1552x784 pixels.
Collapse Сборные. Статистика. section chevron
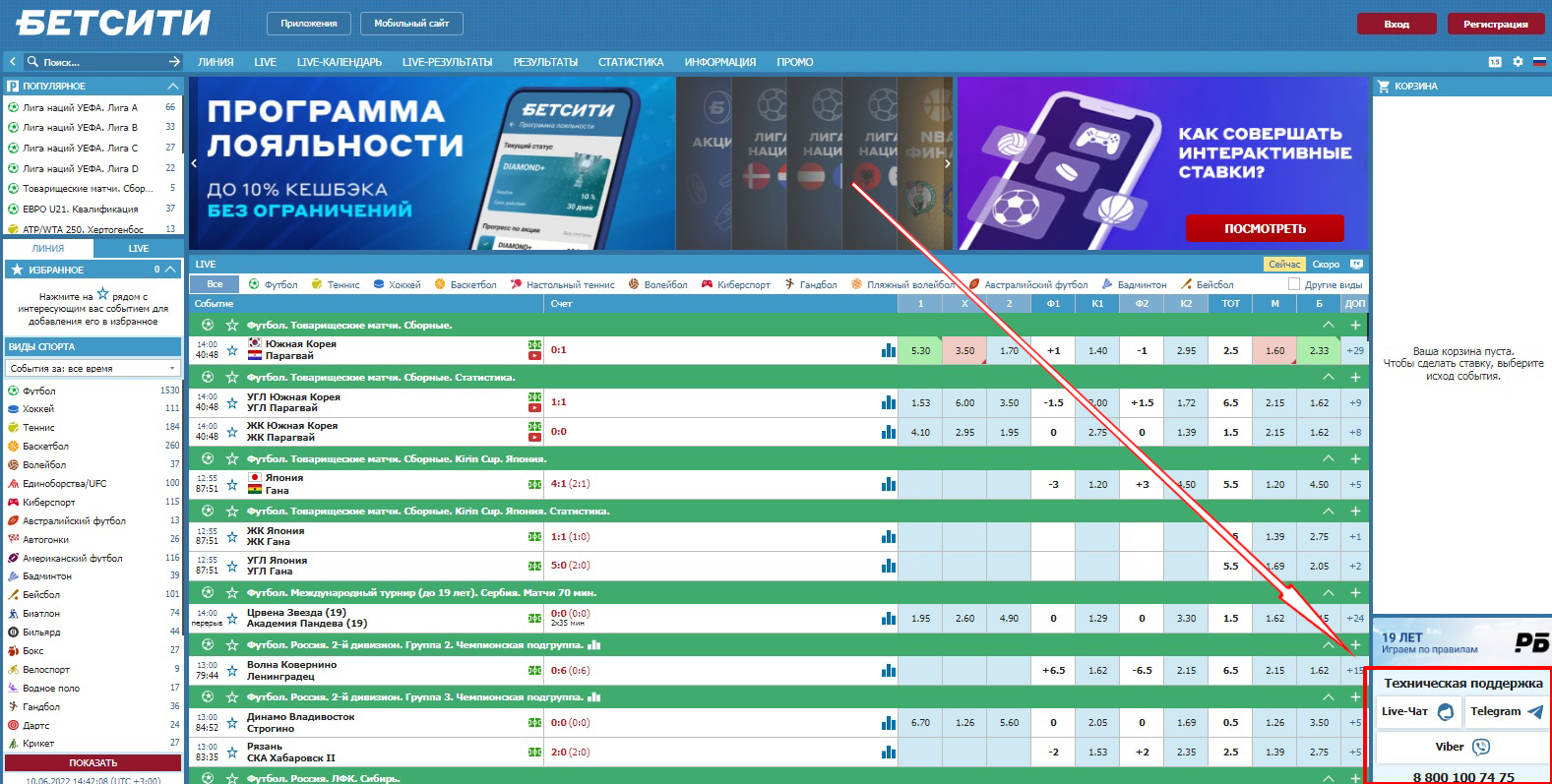point(1329,377)
